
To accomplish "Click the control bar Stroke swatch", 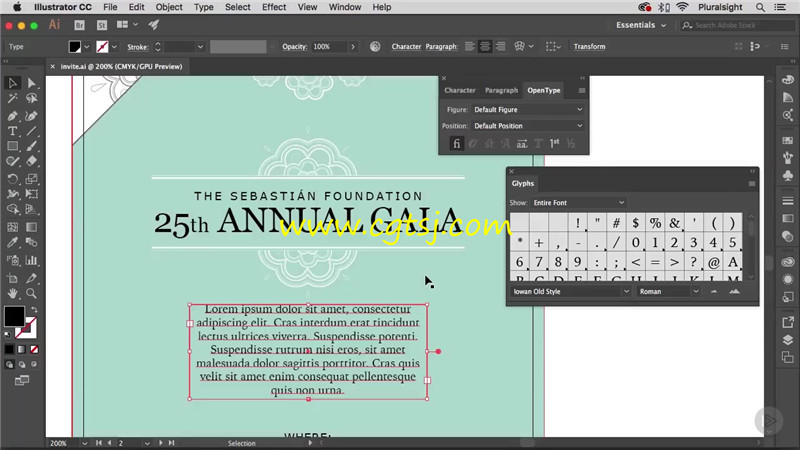I will coord(102,47).
